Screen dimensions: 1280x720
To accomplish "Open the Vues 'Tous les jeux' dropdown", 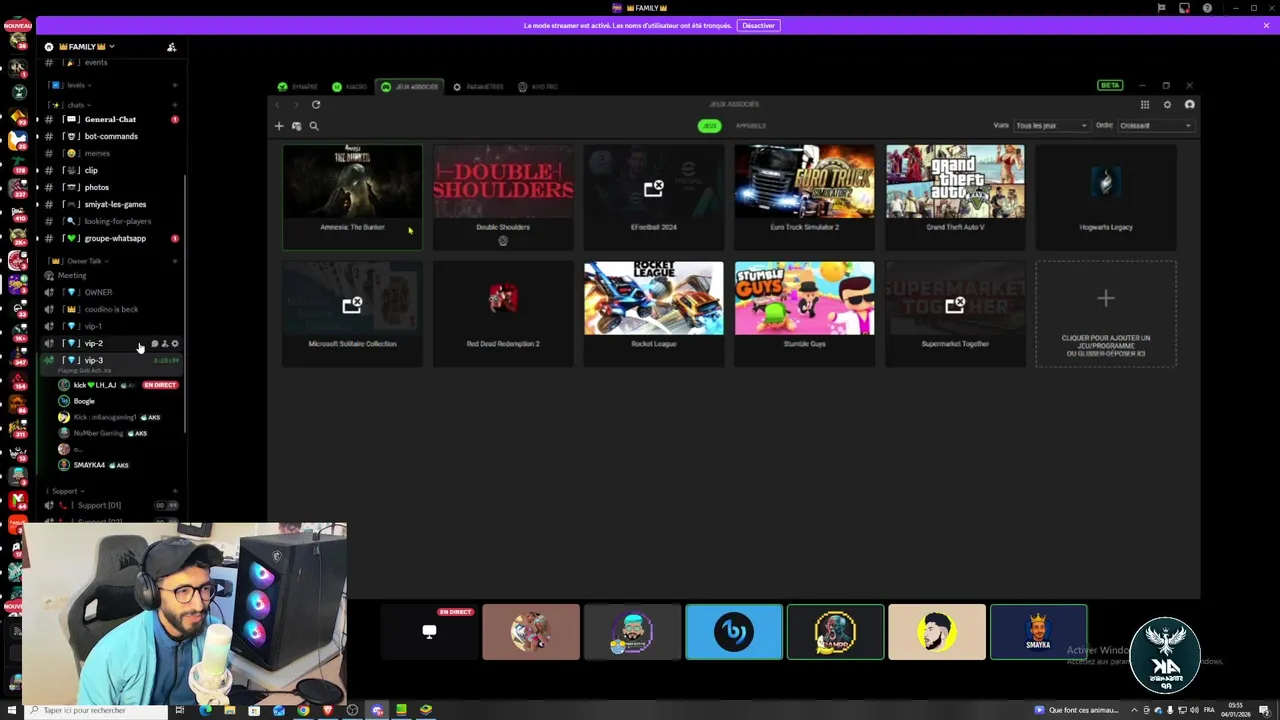I will tap(1051, 126).
